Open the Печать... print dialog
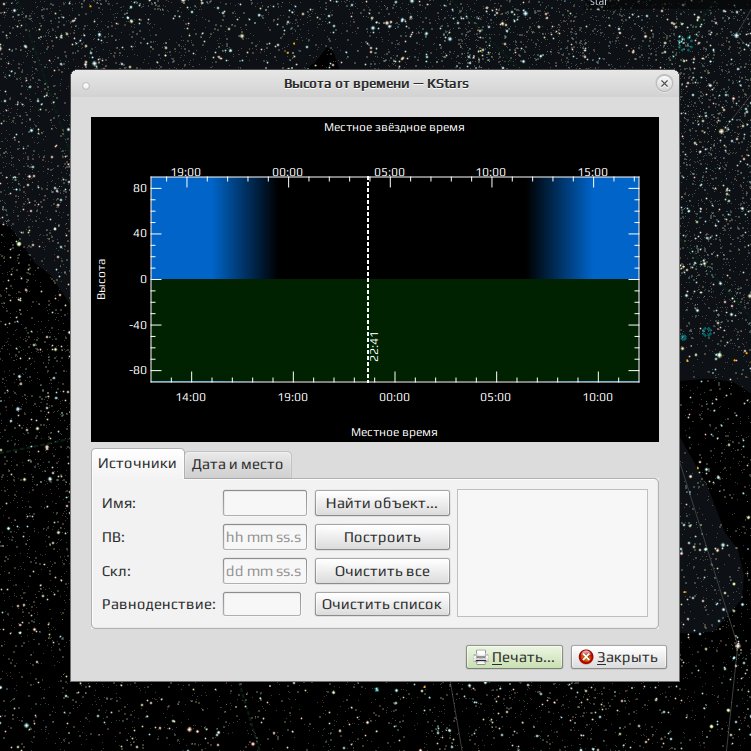The width and height of the screenshot is (751, 751). (514, 657)
